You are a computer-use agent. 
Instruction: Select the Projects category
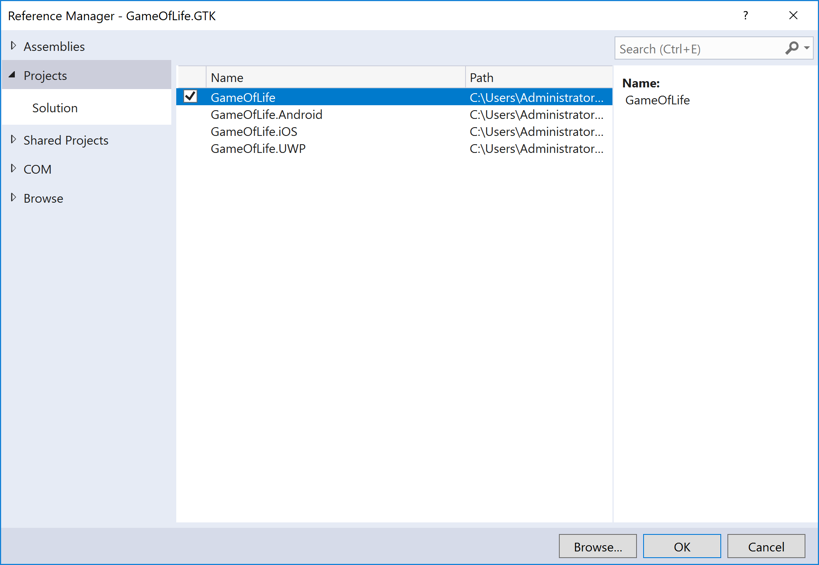point(87,75)
